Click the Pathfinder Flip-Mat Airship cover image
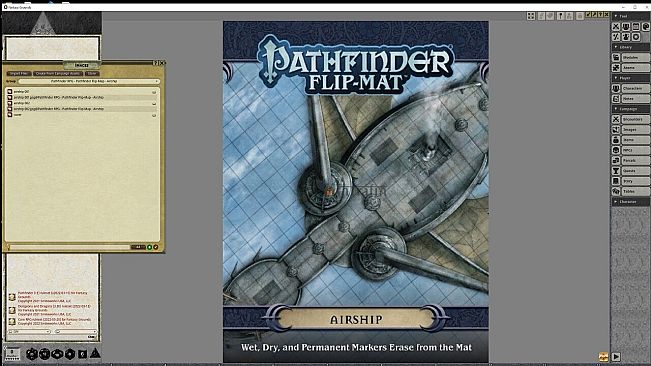This screenshot has height=366, width=651. click(356, 192)
